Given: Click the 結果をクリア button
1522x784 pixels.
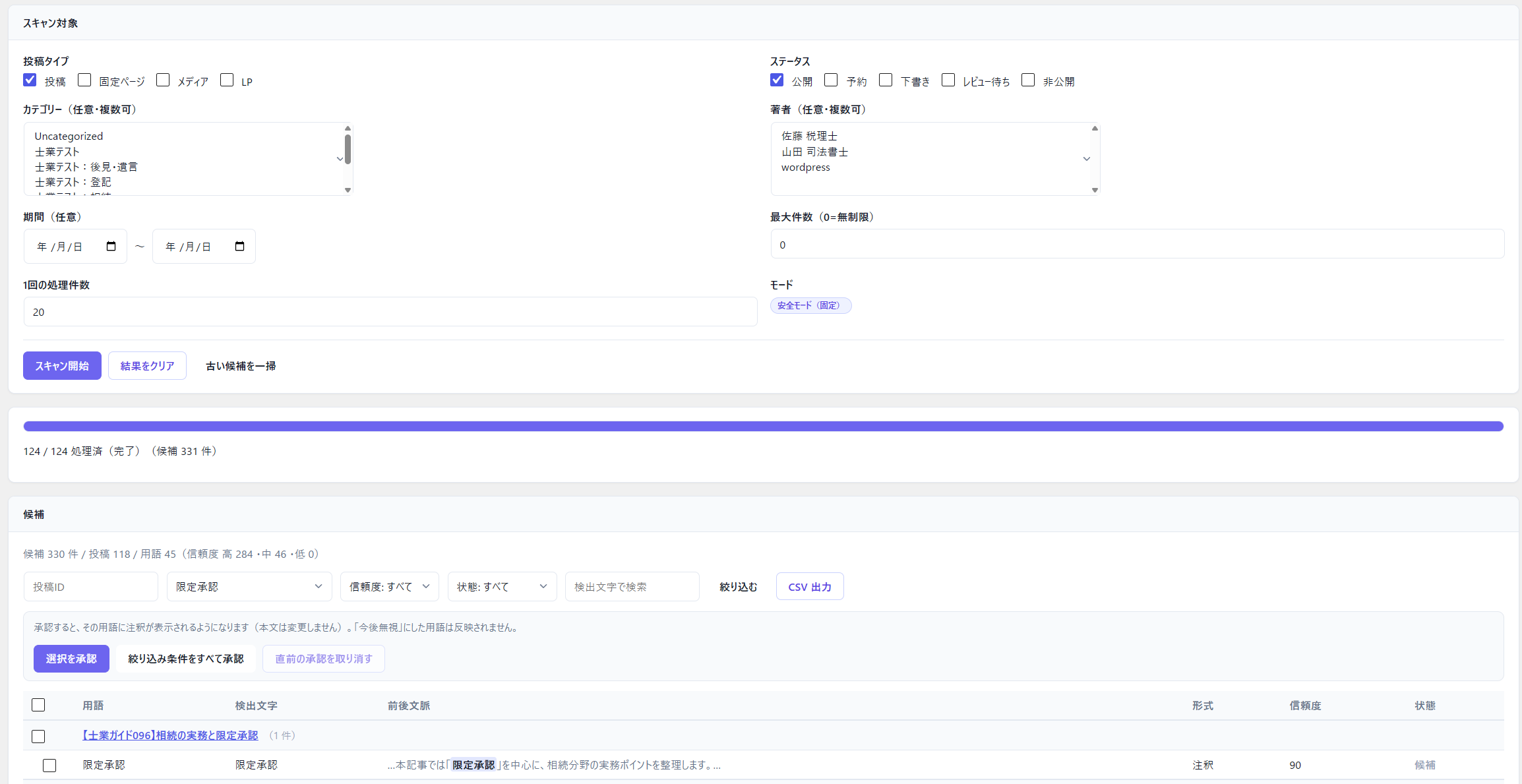Looking at the screenshot, I should tap(147, 366).
